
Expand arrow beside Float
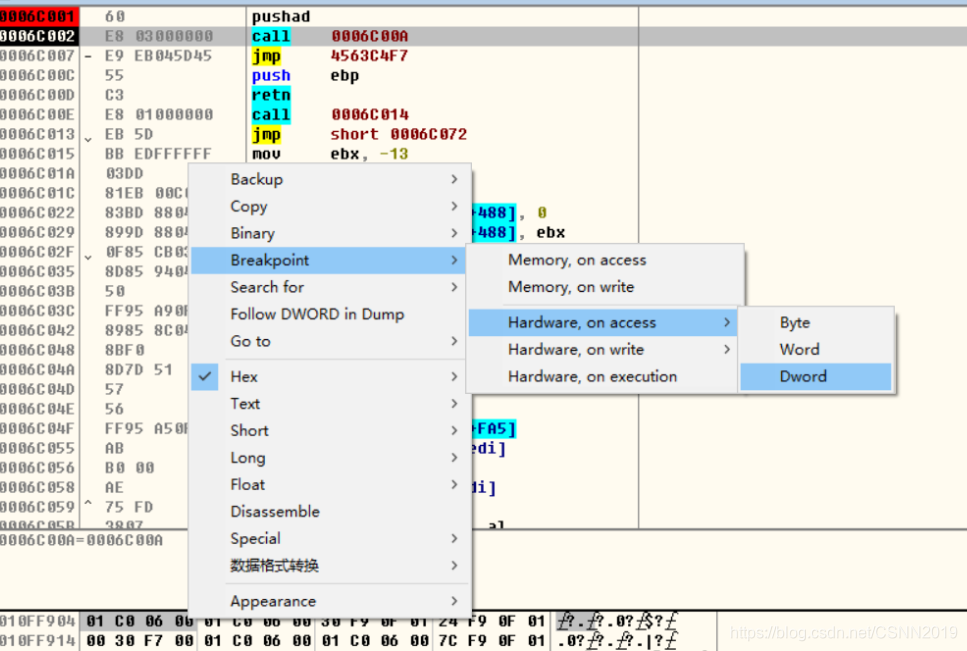[x=455, y=485]
